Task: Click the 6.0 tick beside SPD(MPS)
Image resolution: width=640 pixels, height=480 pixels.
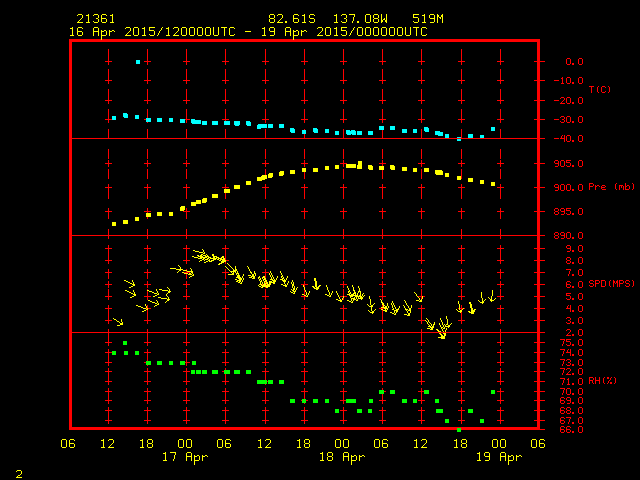Action: coord(574,284)
